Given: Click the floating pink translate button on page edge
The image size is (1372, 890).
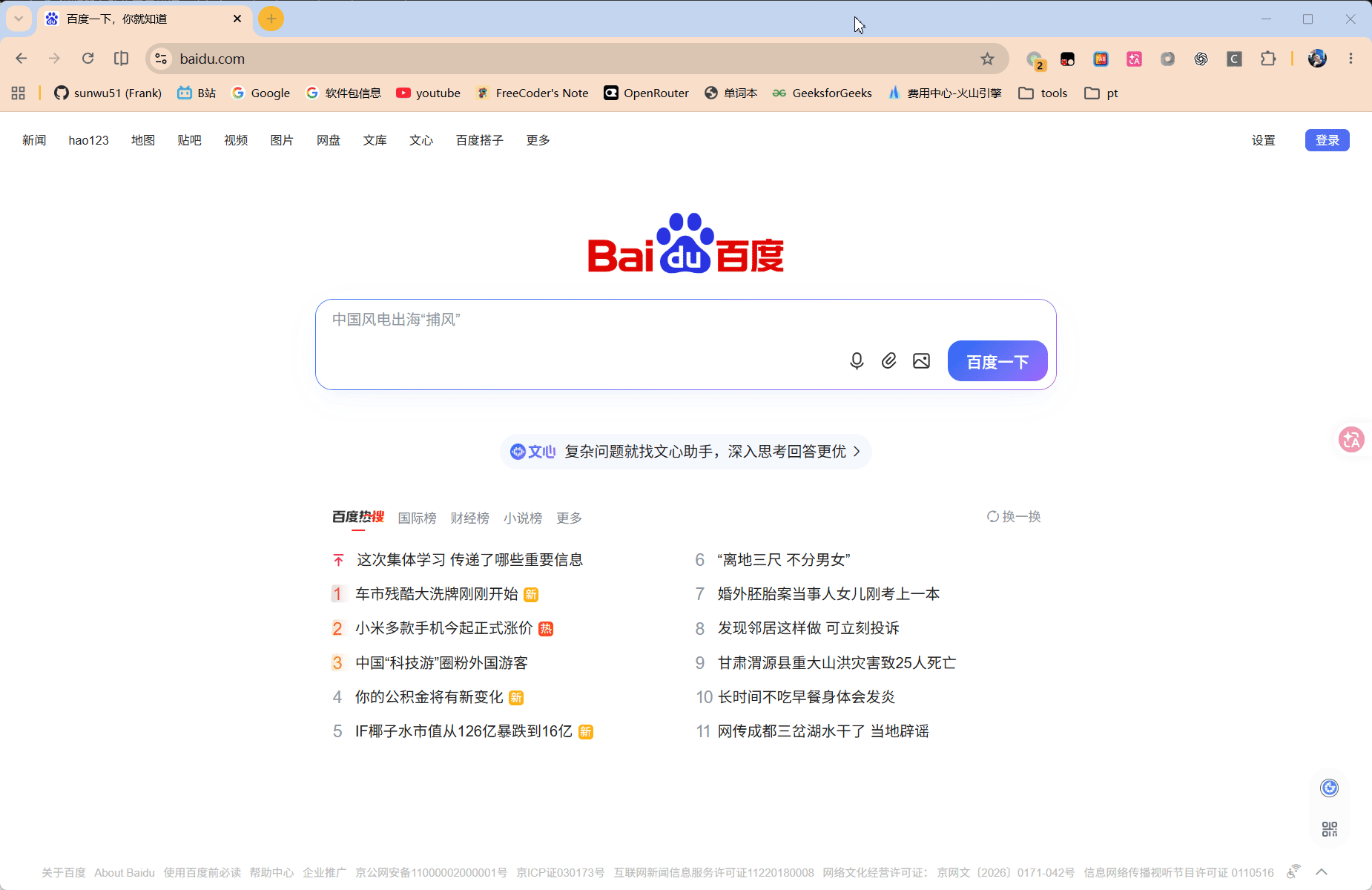Looking at the screenshot, I should click(x=1351, y=439).
